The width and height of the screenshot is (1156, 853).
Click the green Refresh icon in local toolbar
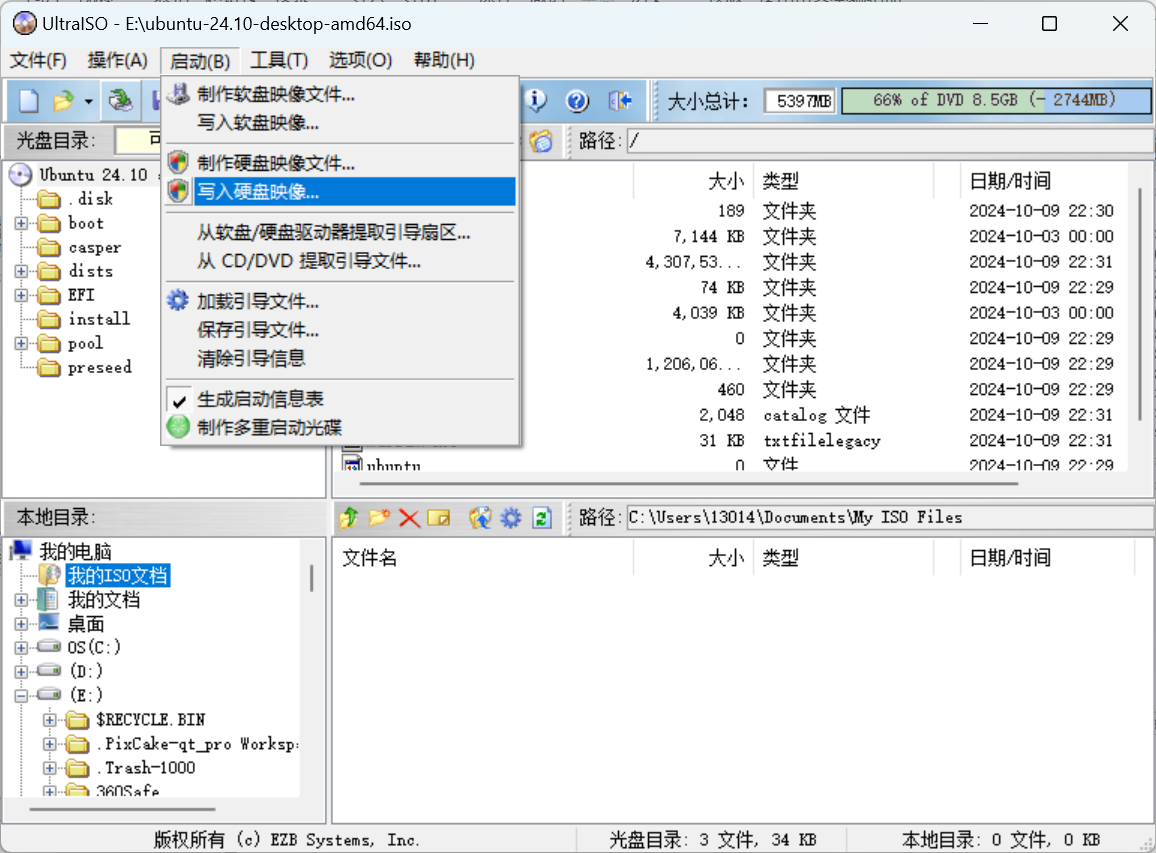pos(542,518)
